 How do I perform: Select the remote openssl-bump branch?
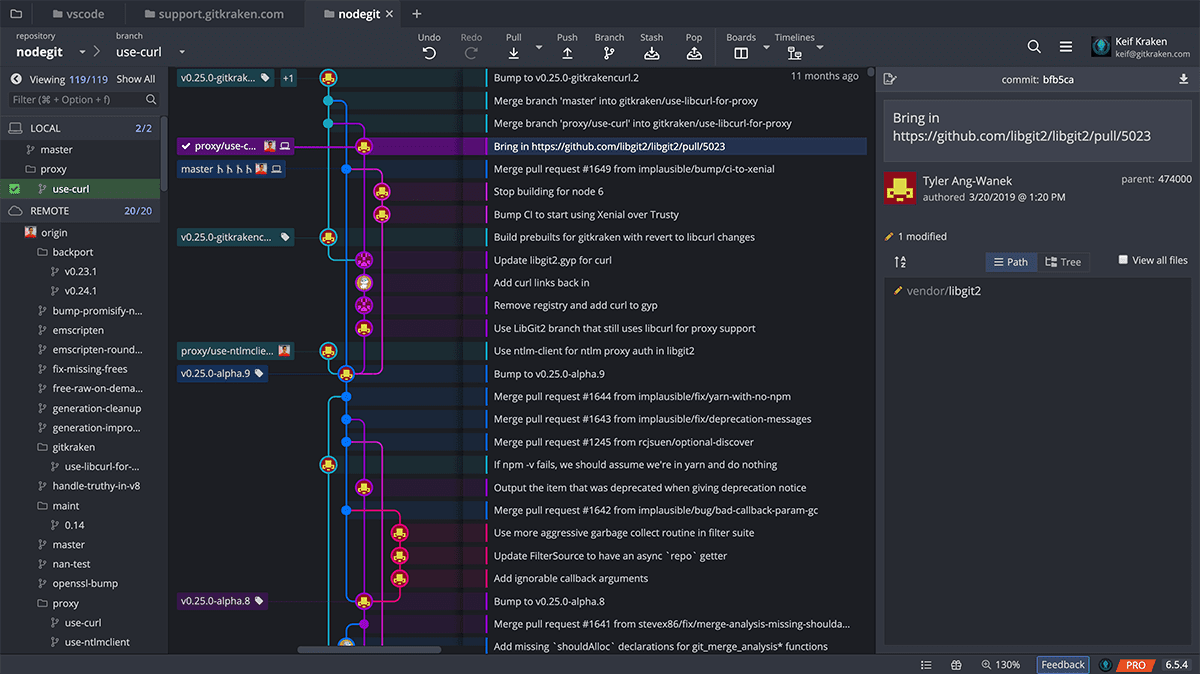click(x=84, y=583)
